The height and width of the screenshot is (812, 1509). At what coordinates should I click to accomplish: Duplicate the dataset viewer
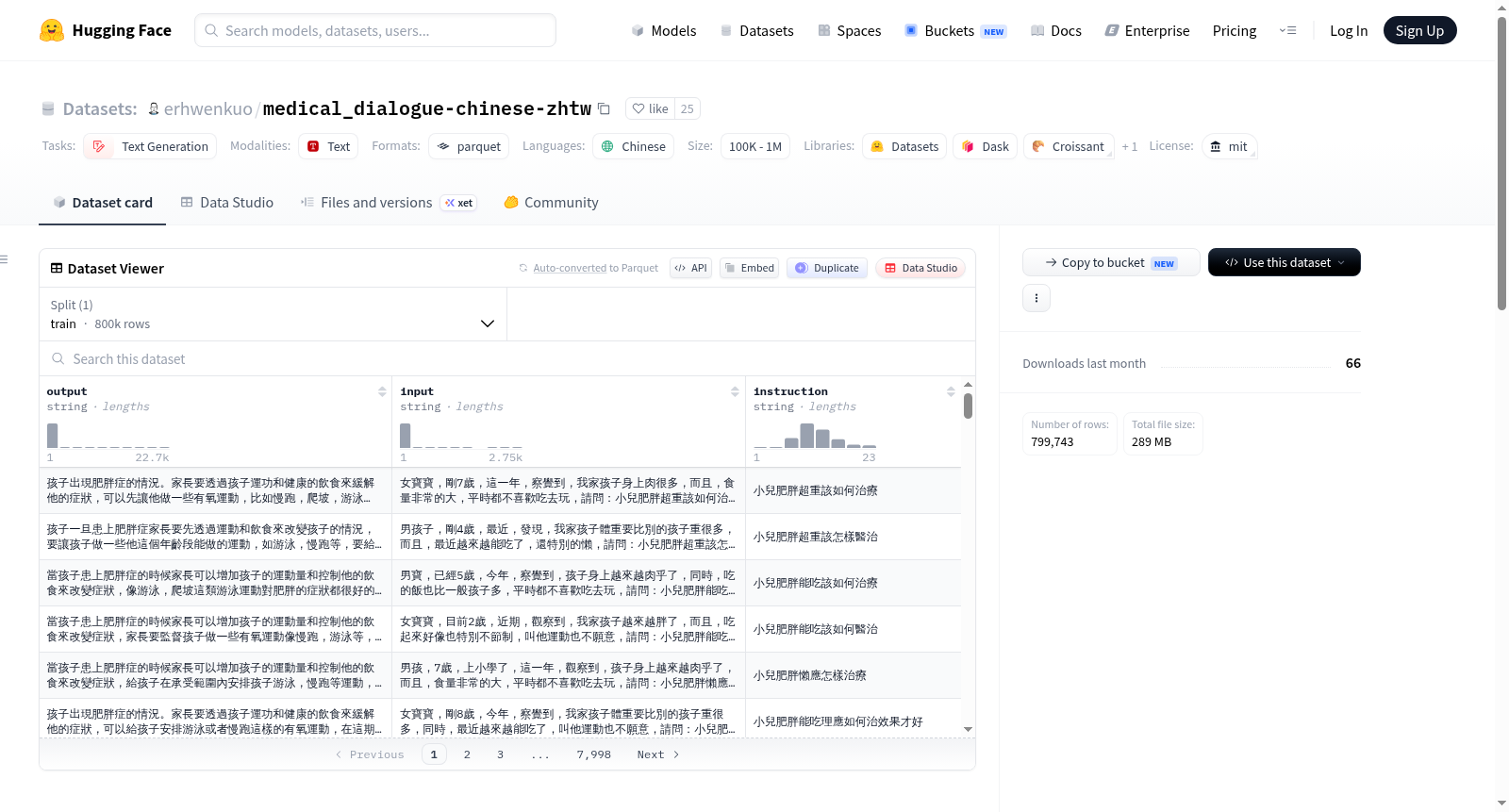[827, 268]
